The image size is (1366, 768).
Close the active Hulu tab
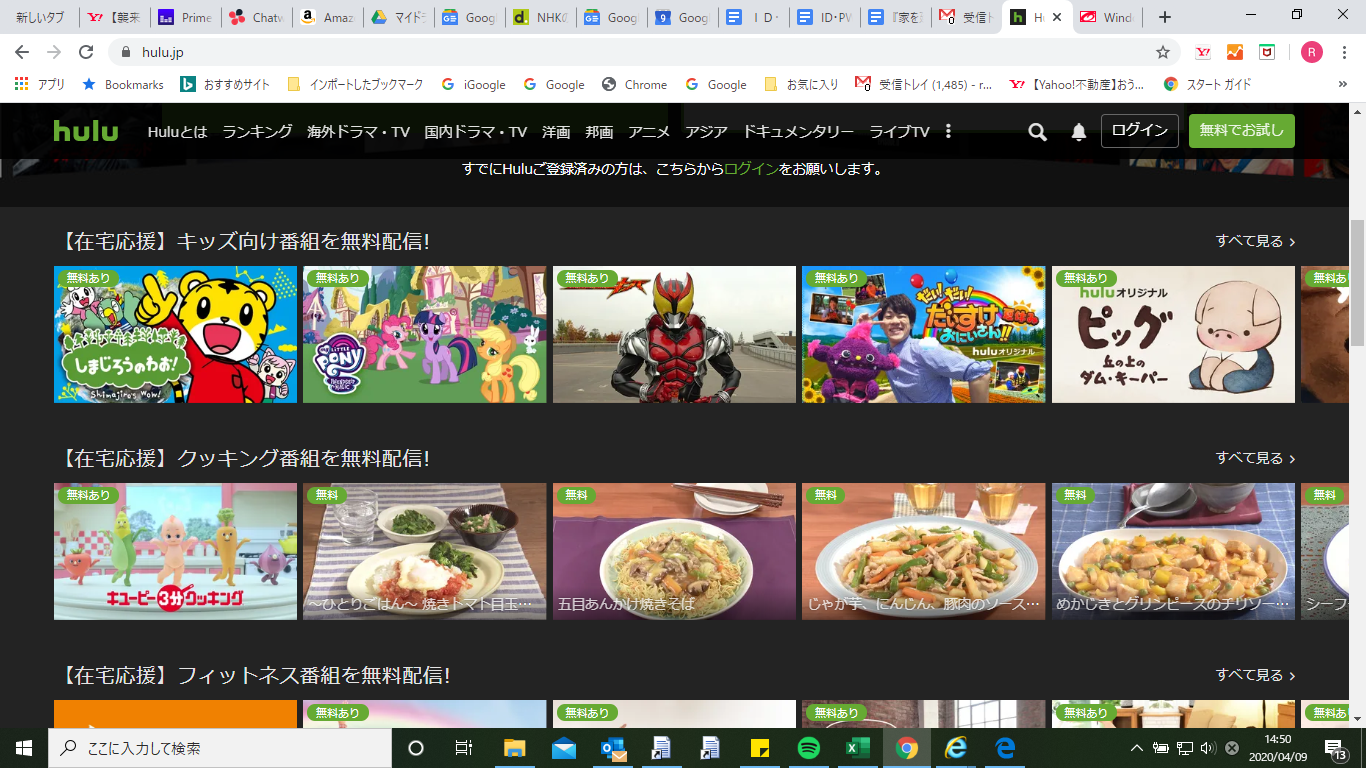click(x=1057, y=17)
